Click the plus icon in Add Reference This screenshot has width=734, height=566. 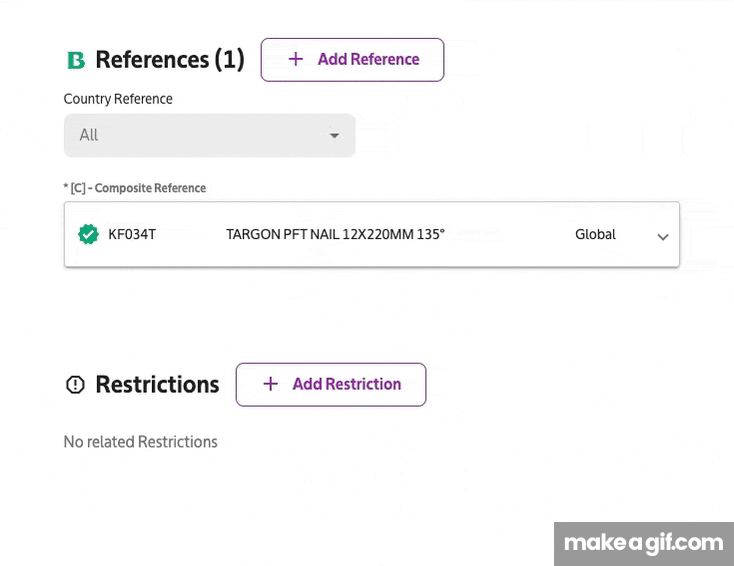coord(295,59)
